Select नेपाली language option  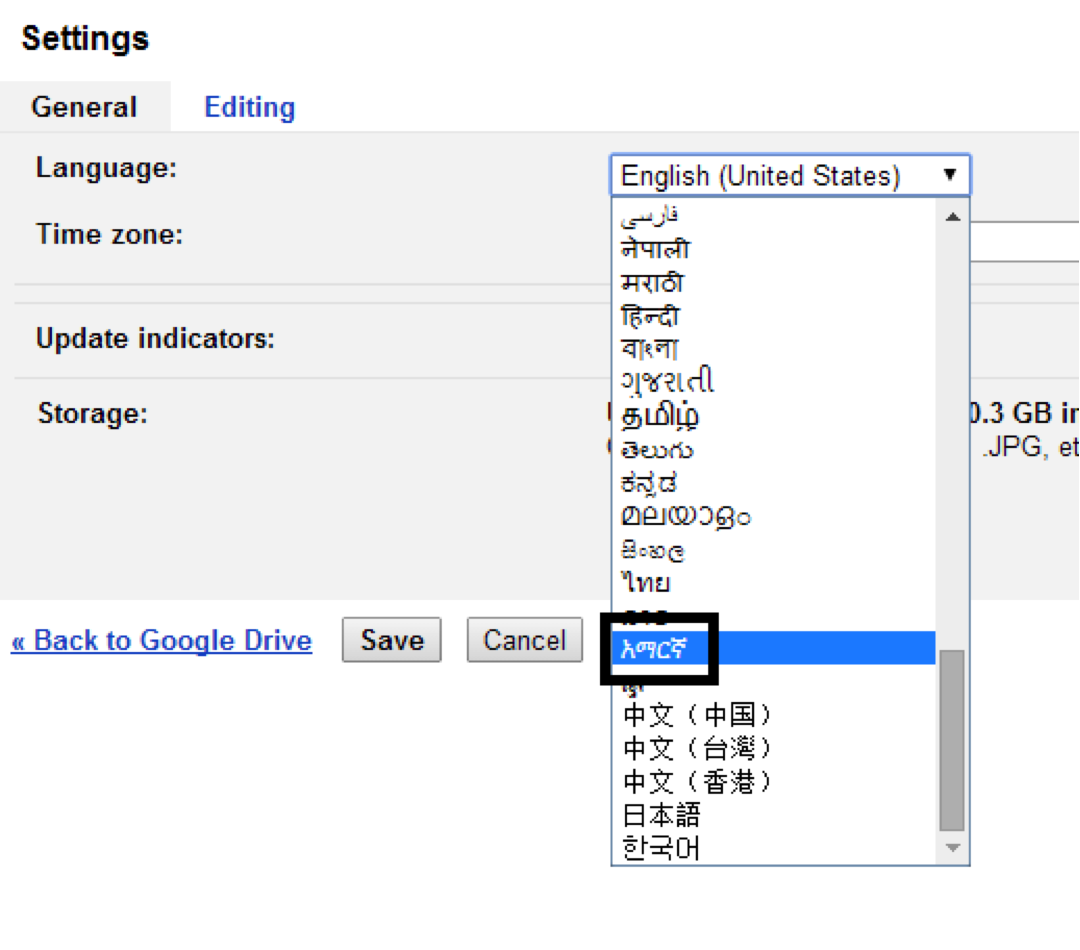[655, 250]
